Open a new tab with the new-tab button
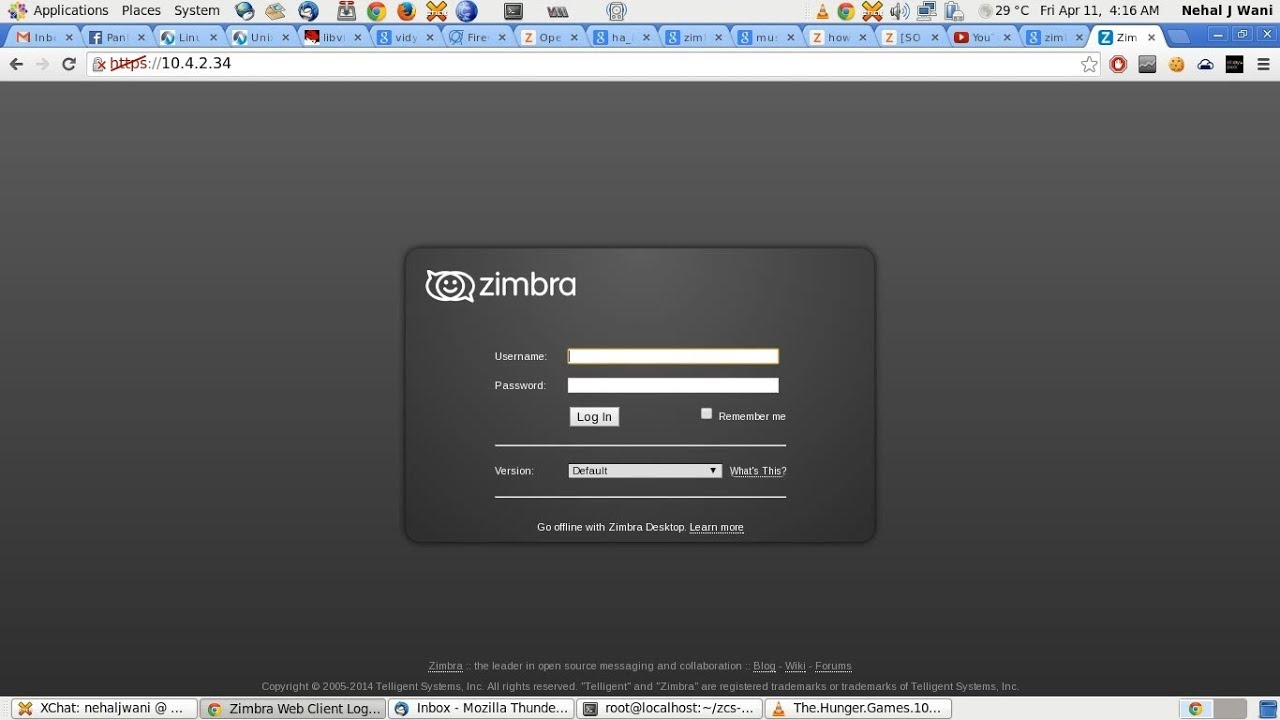 coord(1179,37)
